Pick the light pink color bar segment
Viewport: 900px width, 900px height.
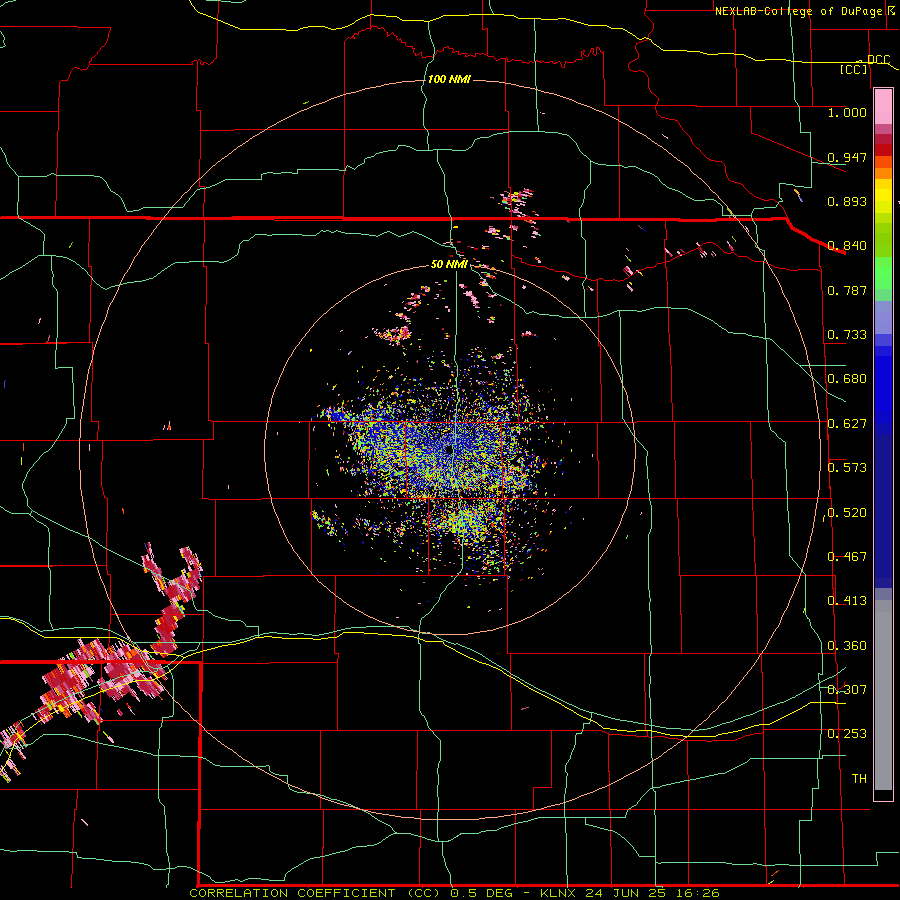click(883, 107)
